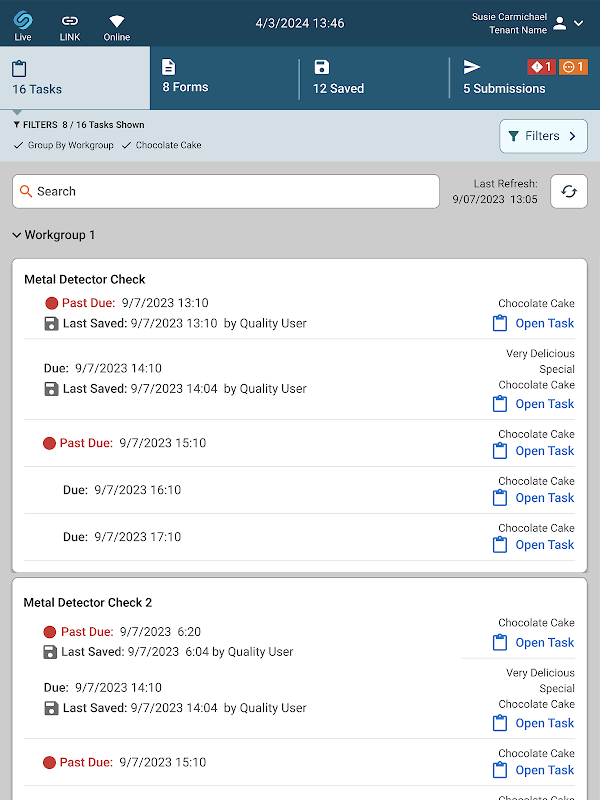Screen dimensions: 600x800
Task: Click save icon beside Last Saved 14:04 in Metal Detector Check 2
Action: point(52,708)
